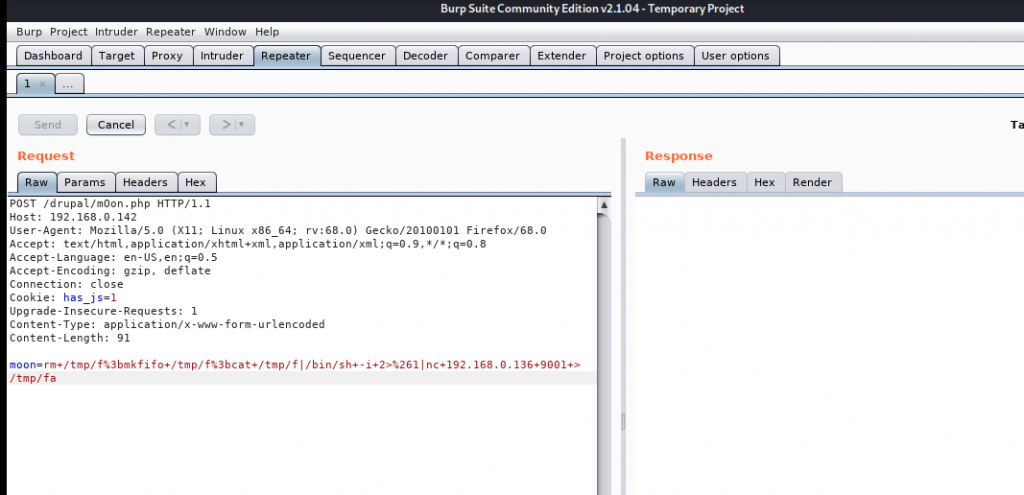The width and height of the screenshot is (1024, 495).
Task: Open the Burp menu
Action: (x=29, y=32)
